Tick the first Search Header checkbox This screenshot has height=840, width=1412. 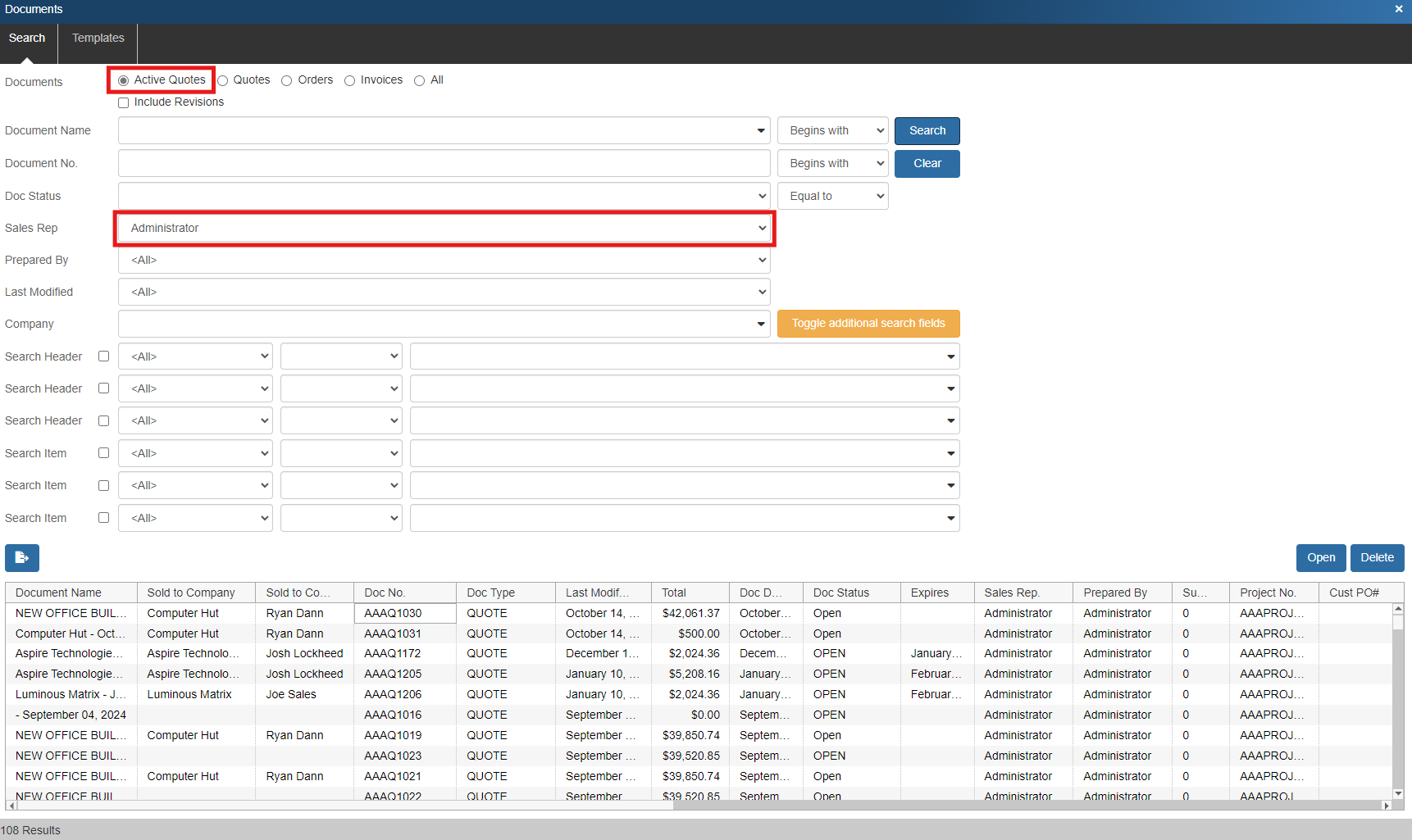coord(104,356)
